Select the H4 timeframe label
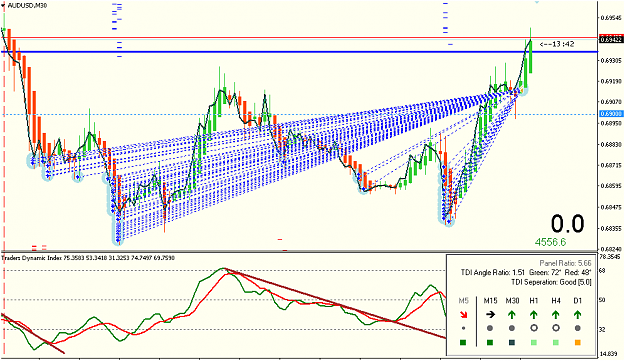 556,301
